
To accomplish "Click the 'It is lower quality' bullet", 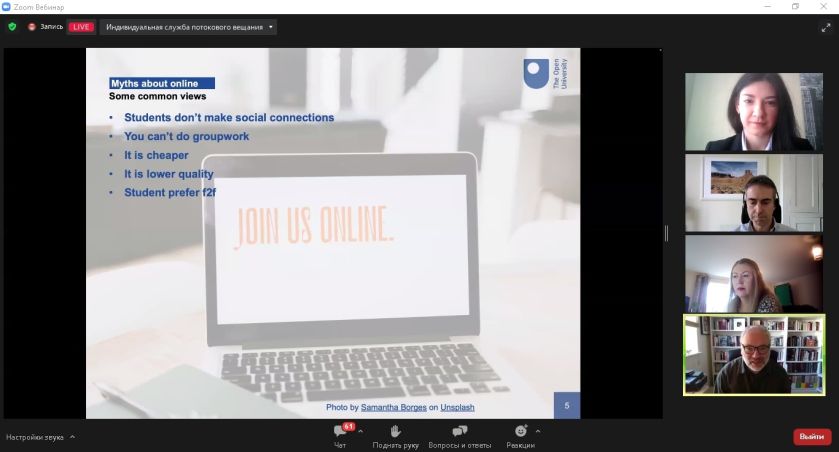I will tap(169, 174).
